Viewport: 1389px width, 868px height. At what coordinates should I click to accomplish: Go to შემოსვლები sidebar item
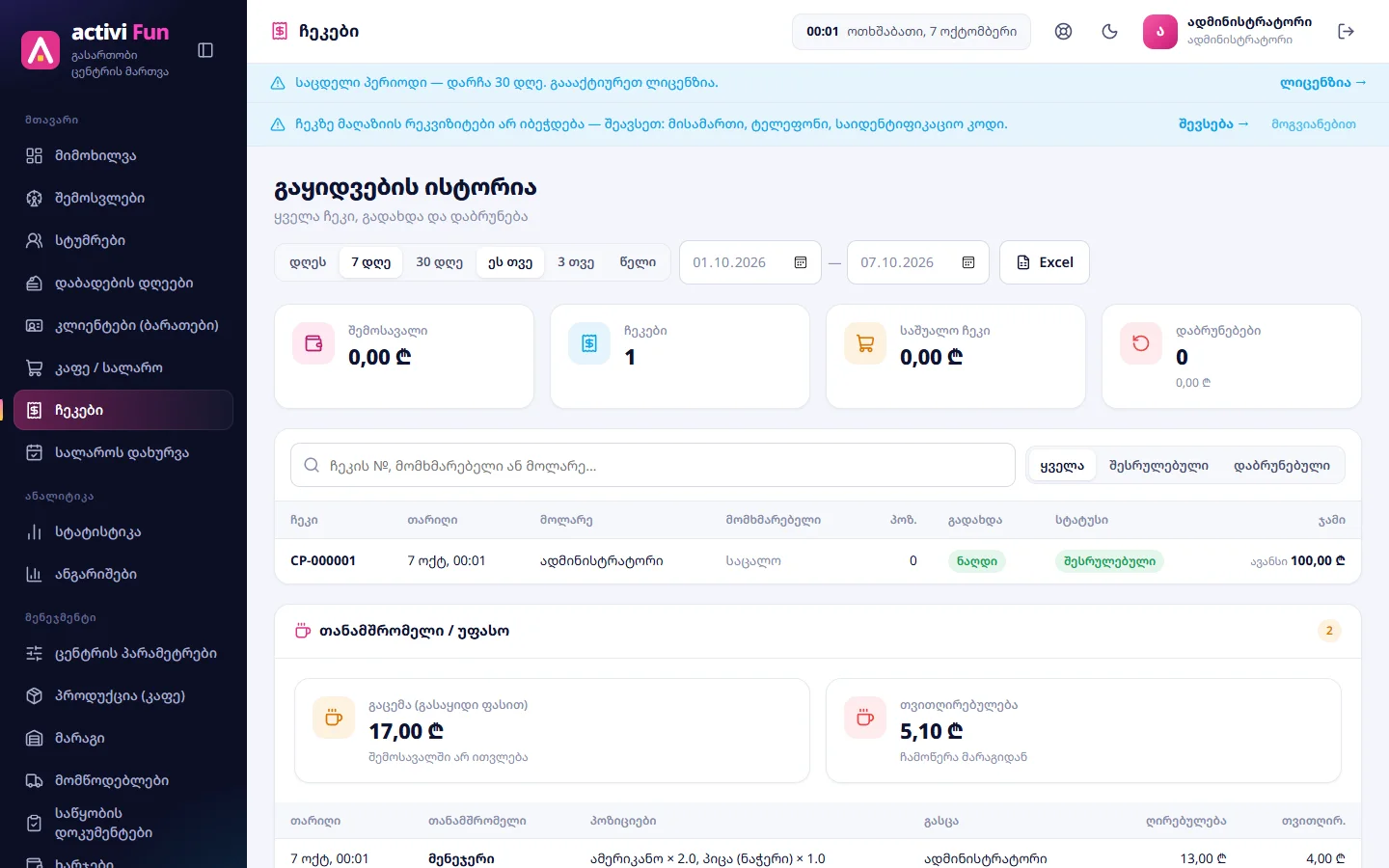(x=123, y=198)
